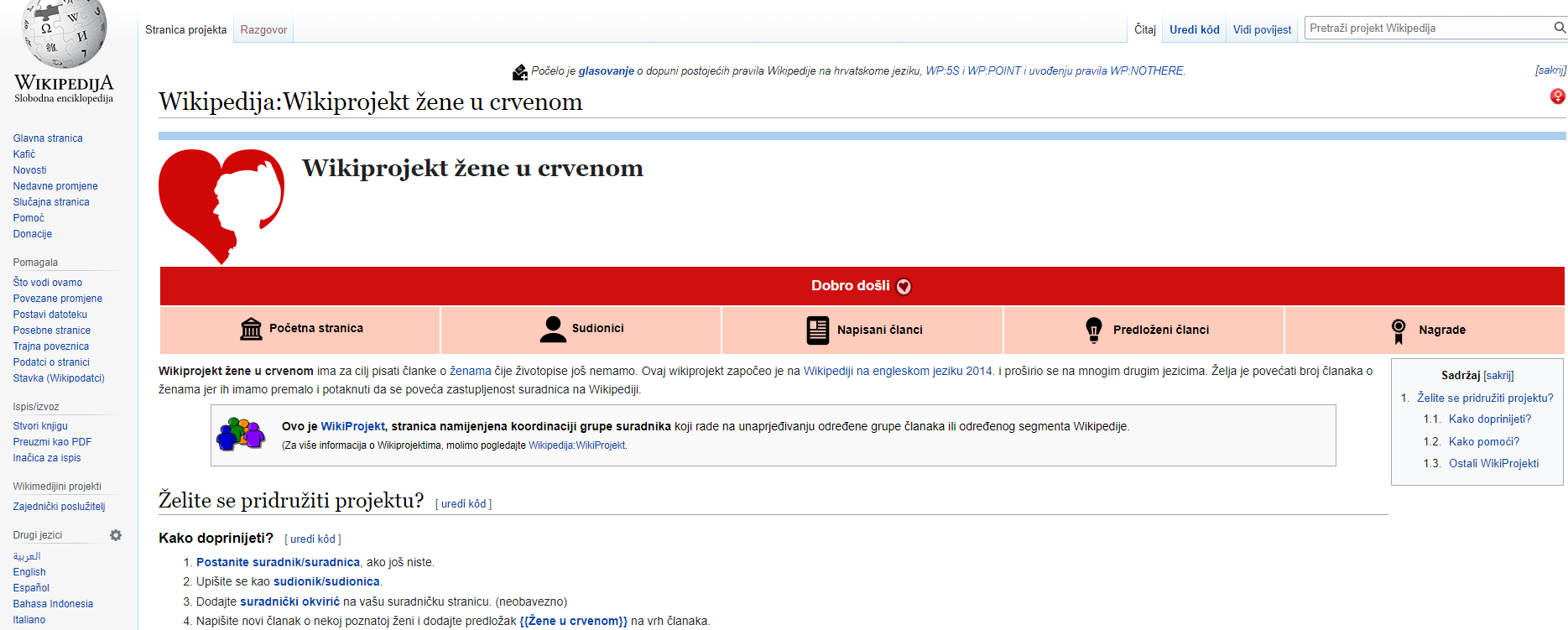Open Trajna poveznica link

[x=51, y=346]
